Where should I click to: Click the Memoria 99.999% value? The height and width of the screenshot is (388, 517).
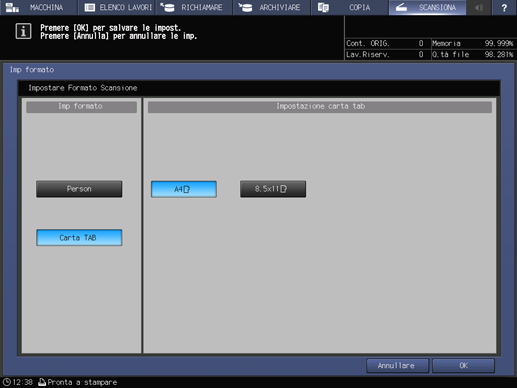499,44
